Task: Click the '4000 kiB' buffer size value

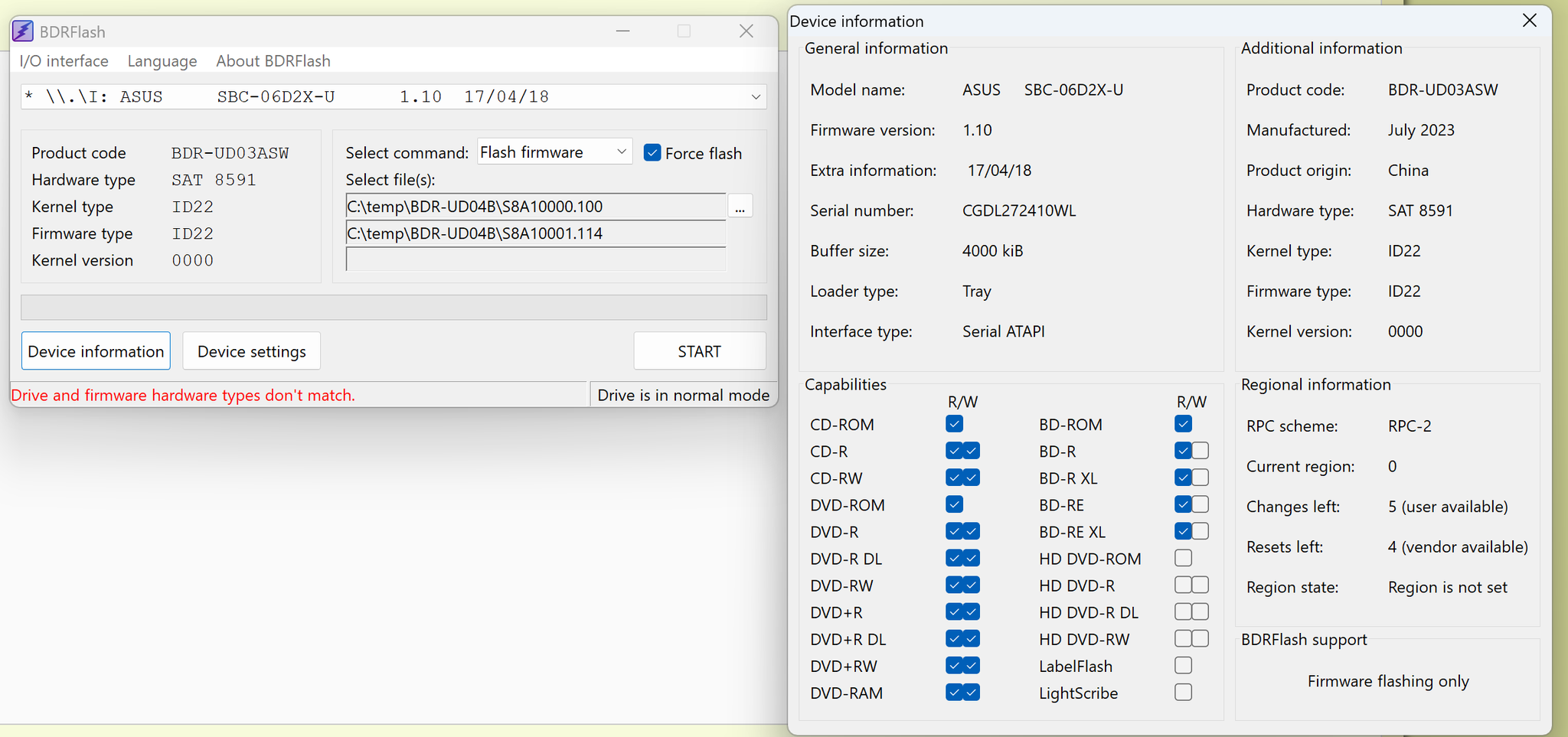Action: pos(992,251)
